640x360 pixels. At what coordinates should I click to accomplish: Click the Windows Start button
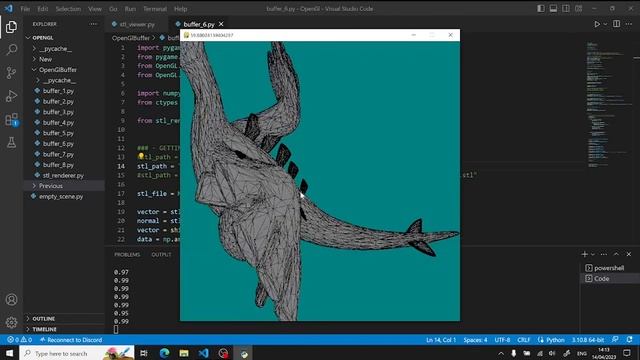click(x=9, y=353)
